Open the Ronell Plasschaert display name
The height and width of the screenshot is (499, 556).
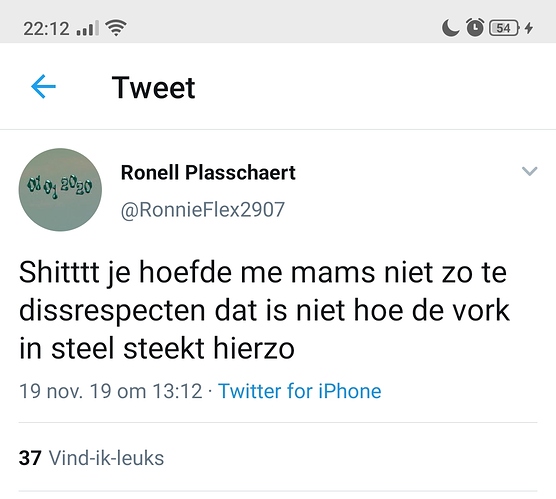[x=208, y=173]
